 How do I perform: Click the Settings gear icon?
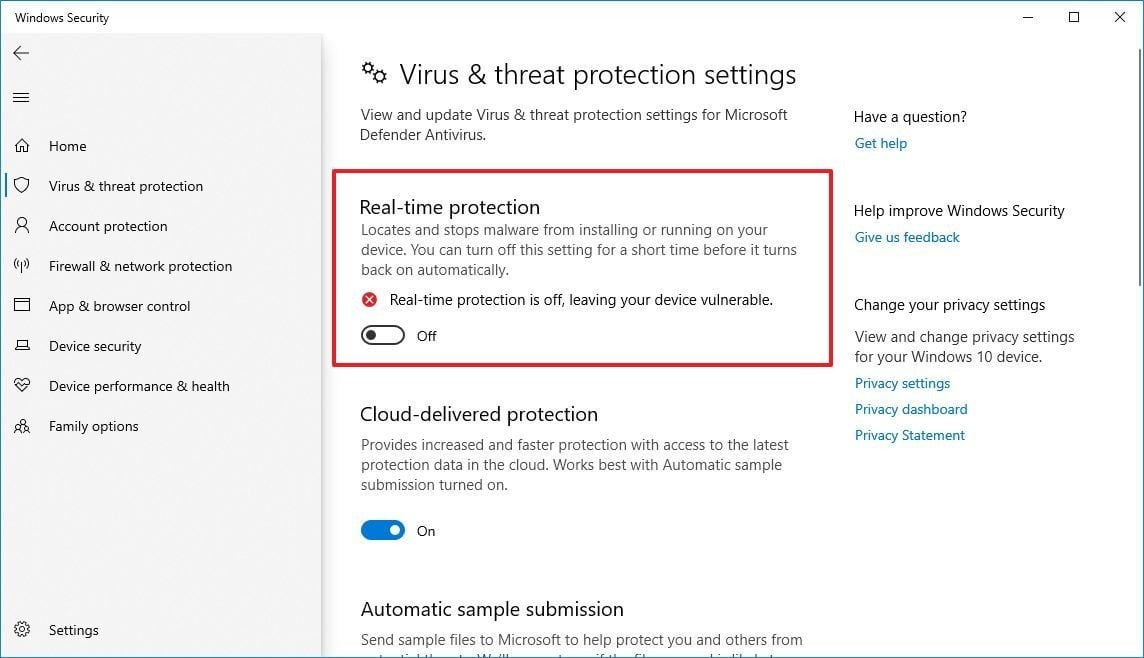22,630
